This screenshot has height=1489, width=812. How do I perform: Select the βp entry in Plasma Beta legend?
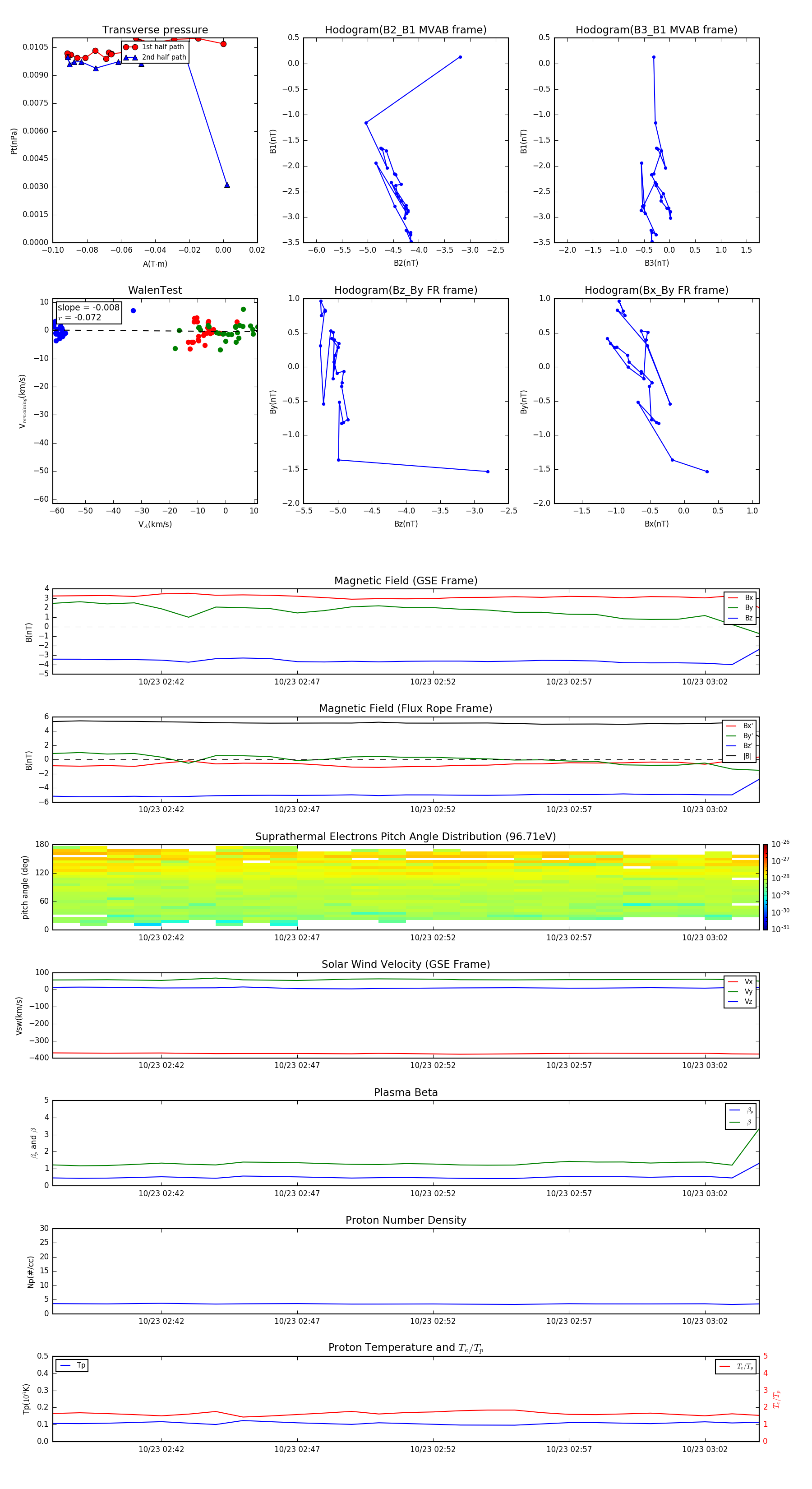[741, 1110]
